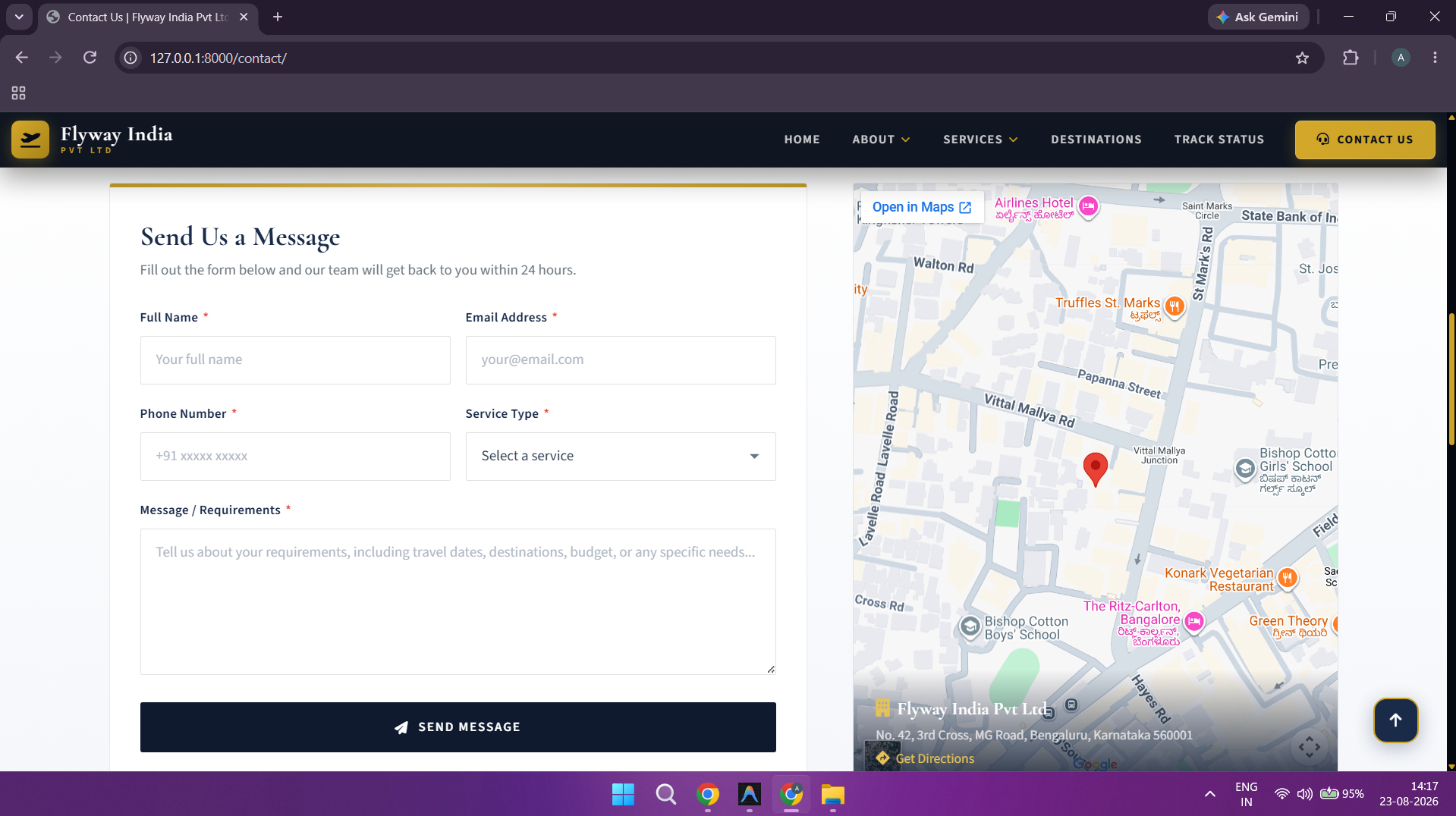Open Chrome three-dot menu
The image size is (1456, 816).
(x=1435, y=58)
